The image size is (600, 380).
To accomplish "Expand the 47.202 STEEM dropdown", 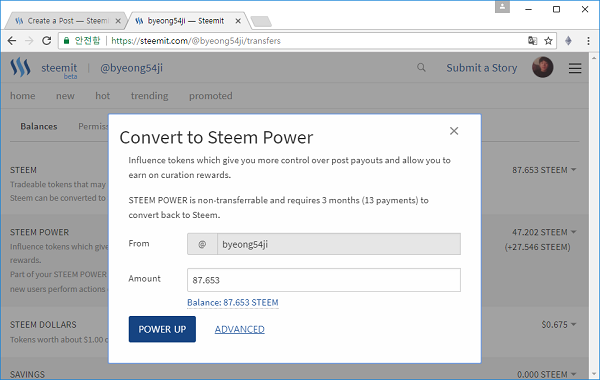I will (x=544, y=232).
